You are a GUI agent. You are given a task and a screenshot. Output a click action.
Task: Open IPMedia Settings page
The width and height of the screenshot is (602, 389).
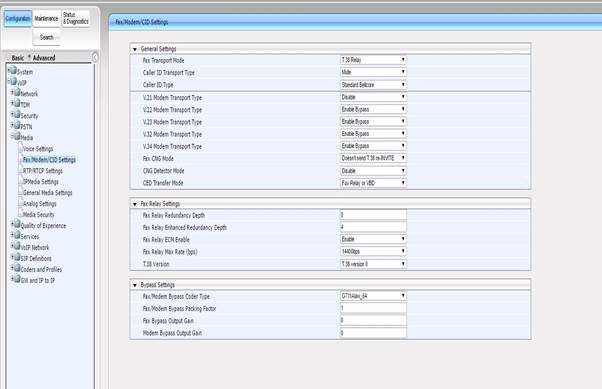(41, 182)
